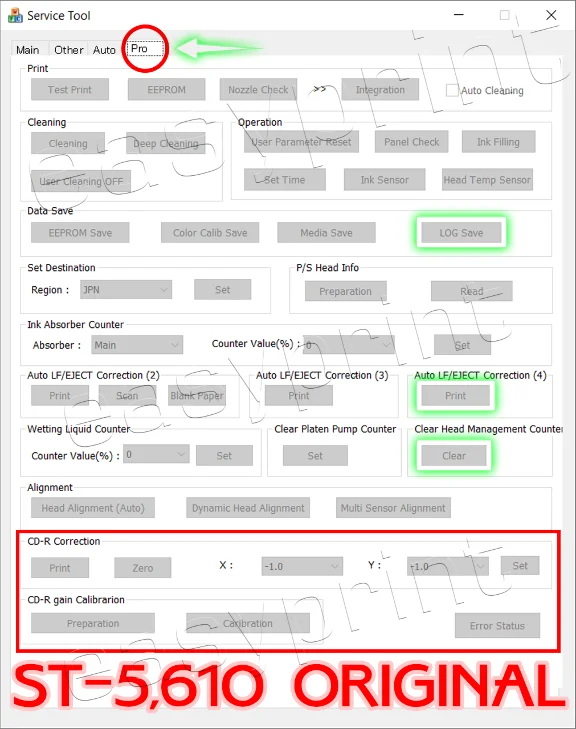The width and height of the screenshot is (576, 729).
Task: Click User Parameter Reset
Action: click(x=301, y=142)
